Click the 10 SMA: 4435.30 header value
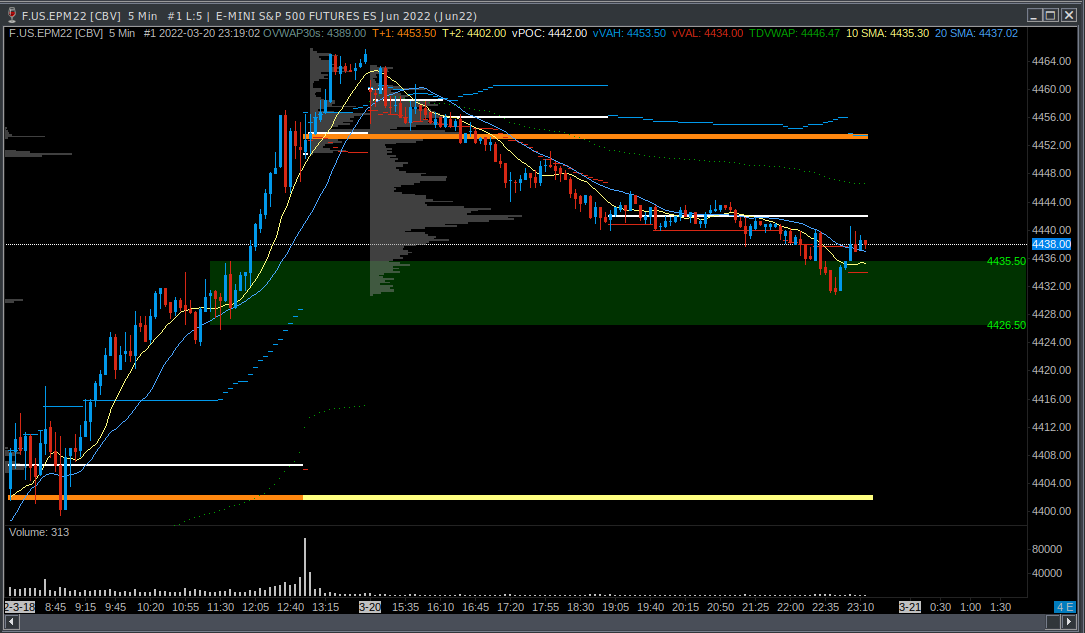This screenshot has height=633, width=1085. coord(888,33)
